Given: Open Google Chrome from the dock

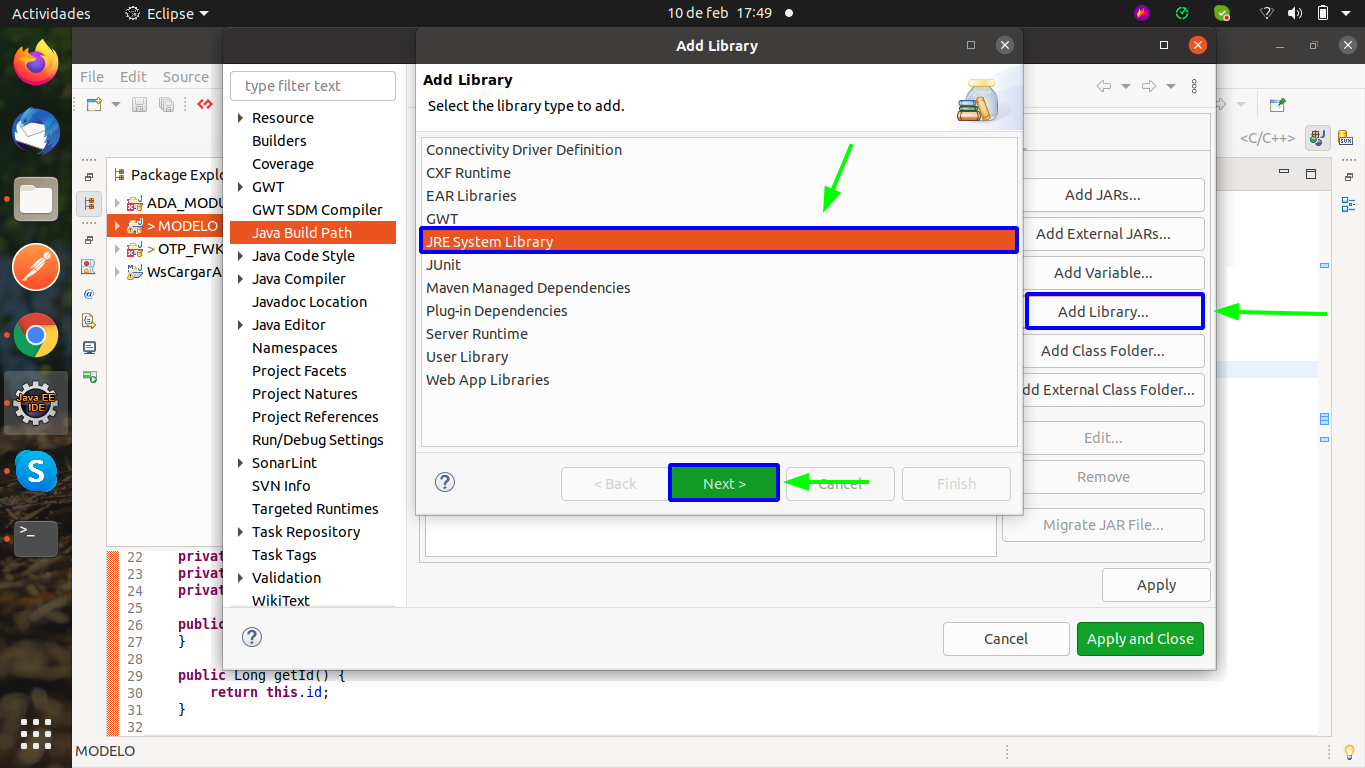Looking at the screenshot, I should [x=36, y=336].
